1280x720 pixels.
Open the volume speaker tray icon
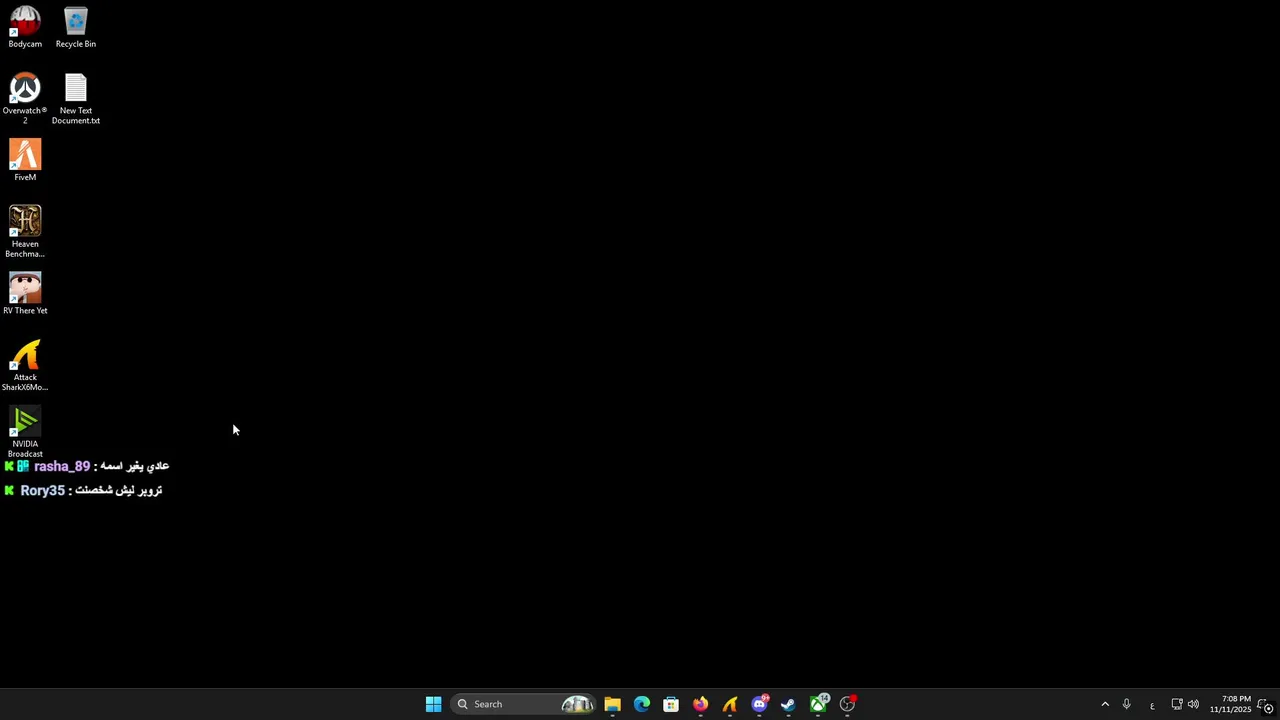tap(1193, 704)
